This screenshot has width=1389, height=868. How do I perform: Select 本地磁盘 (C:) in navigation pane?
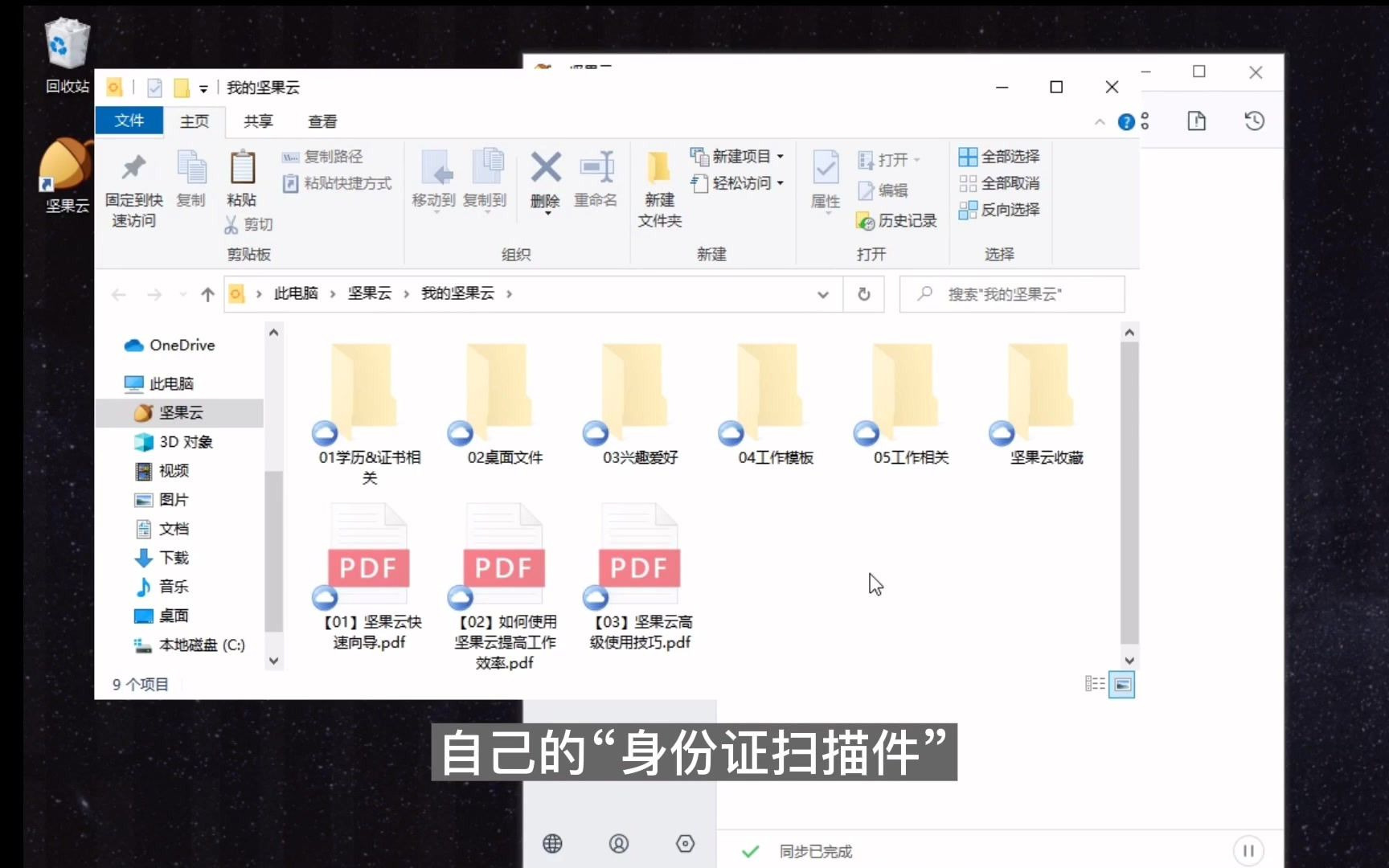190,645
